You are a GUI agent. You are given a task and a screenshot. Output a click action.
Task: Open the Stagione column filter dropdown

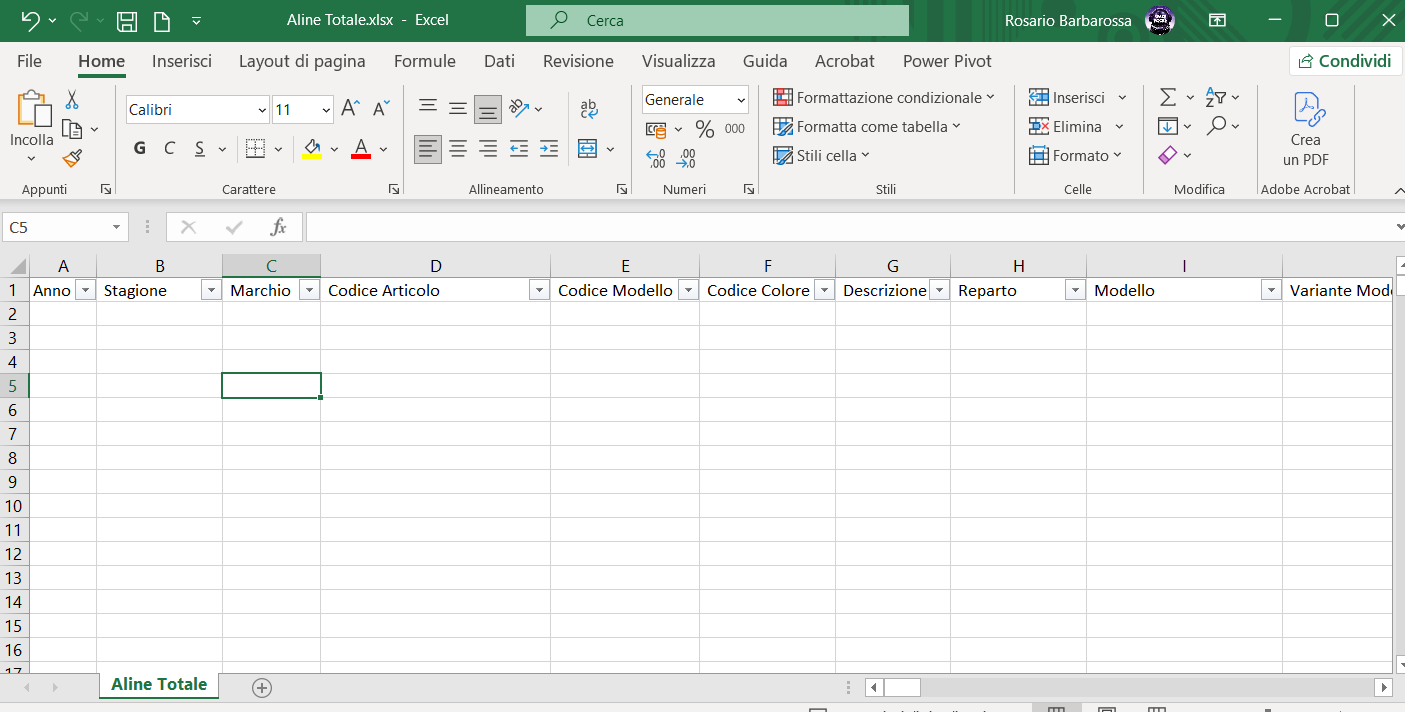click(x=211, y=290)
